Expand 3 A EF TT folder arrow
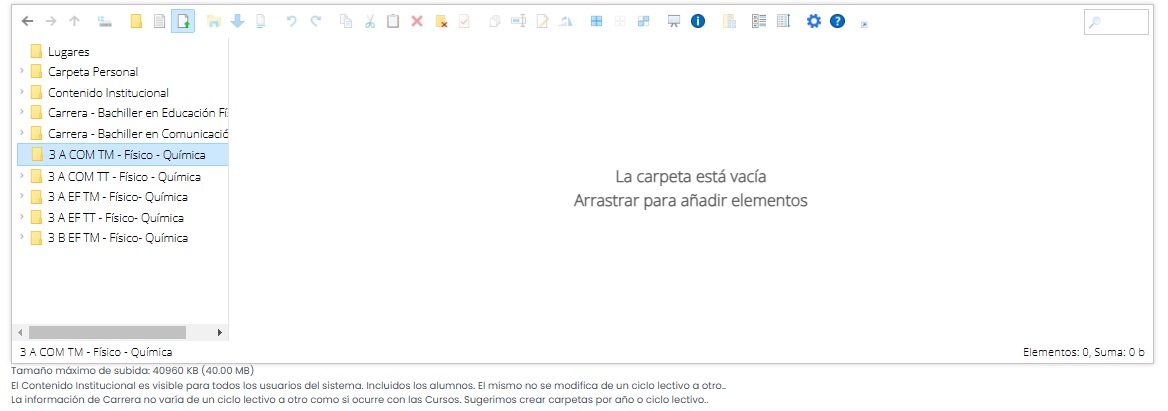1168x411 pixels. click(22, 217)
